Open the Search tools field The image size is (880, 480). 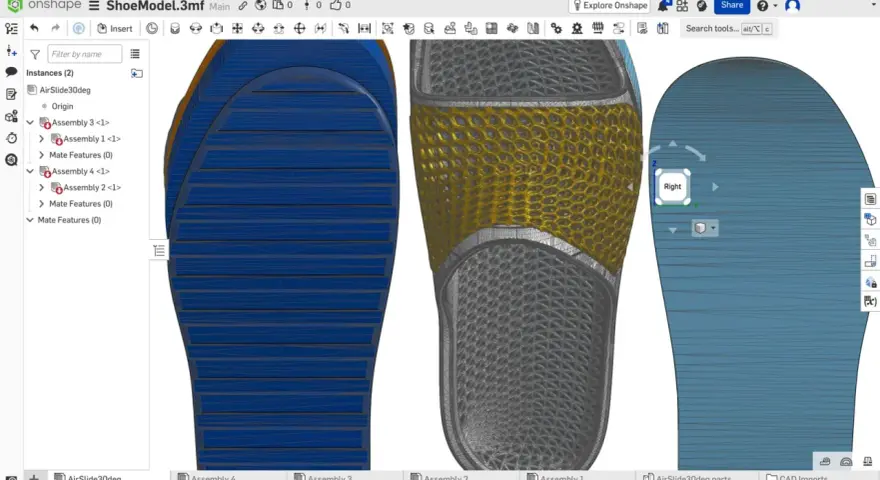click(x=727, y=28)
